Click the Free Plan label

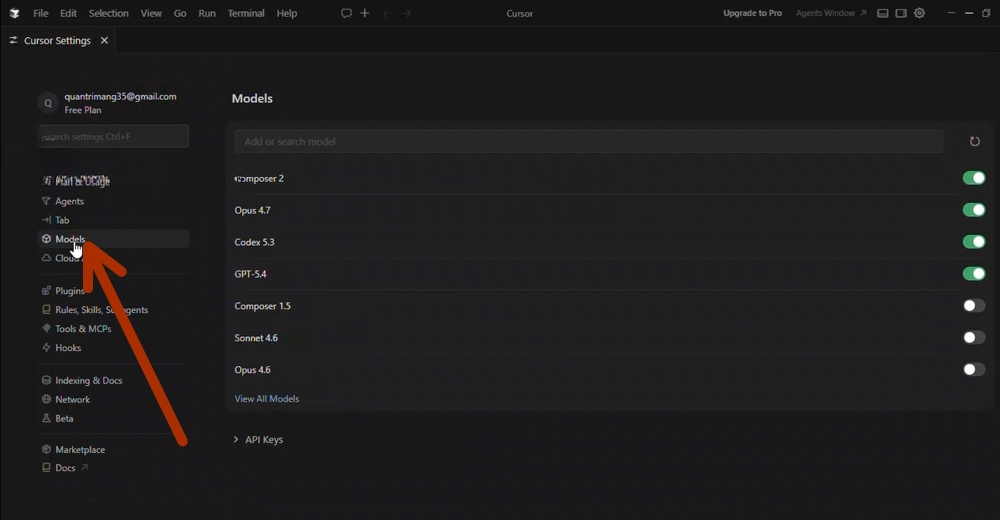coord(83,110)
